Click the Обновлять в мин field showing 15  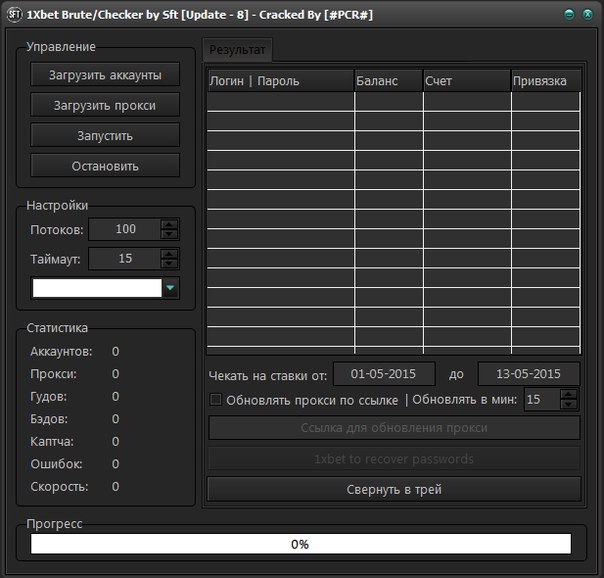(x=542, y=400)
